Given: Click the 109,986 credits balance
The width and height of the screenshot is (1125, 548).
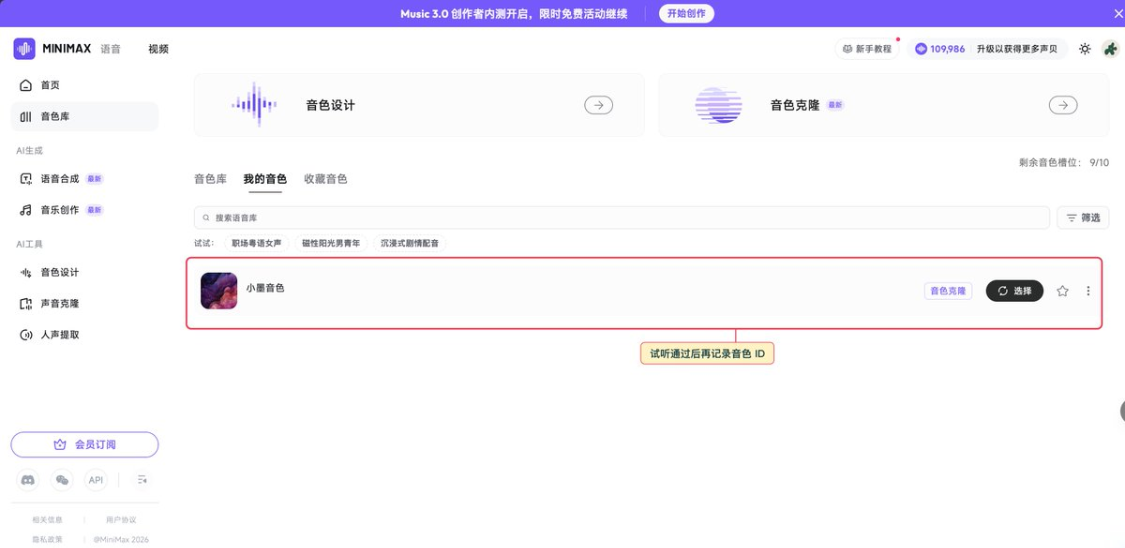Looking at the screenshot, I should coord(940,49).
